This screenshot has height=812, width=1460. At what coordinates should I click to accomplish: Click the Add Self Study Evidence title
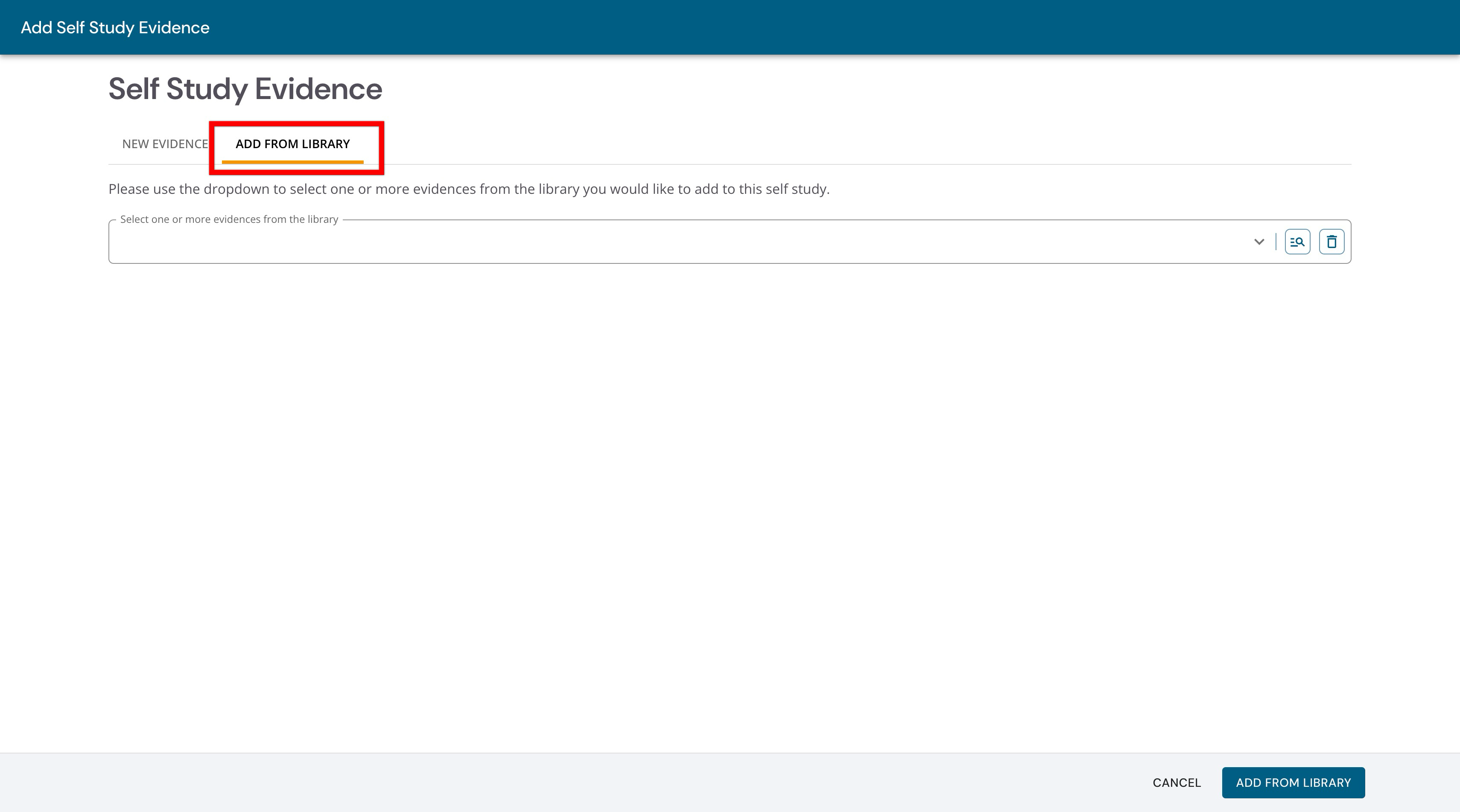115,28
